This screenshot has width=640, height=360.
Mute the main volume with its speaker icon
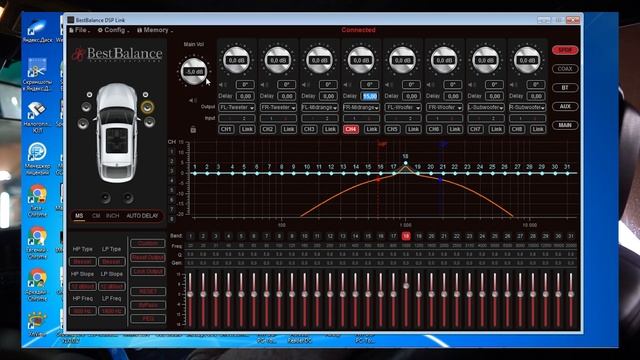(x=193, y=100)
